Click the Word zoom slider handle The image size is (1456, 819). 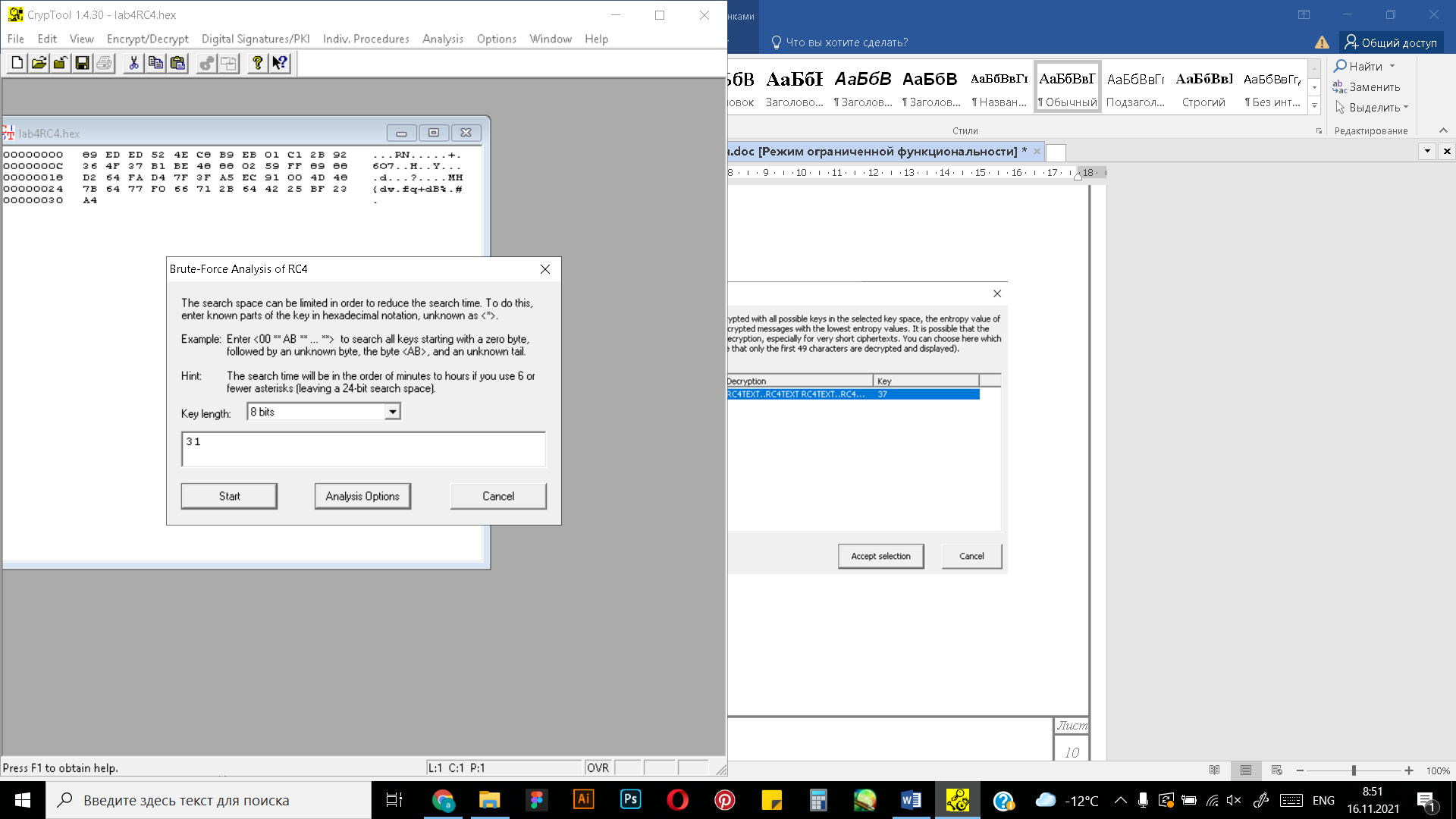tap(1354, 770)
